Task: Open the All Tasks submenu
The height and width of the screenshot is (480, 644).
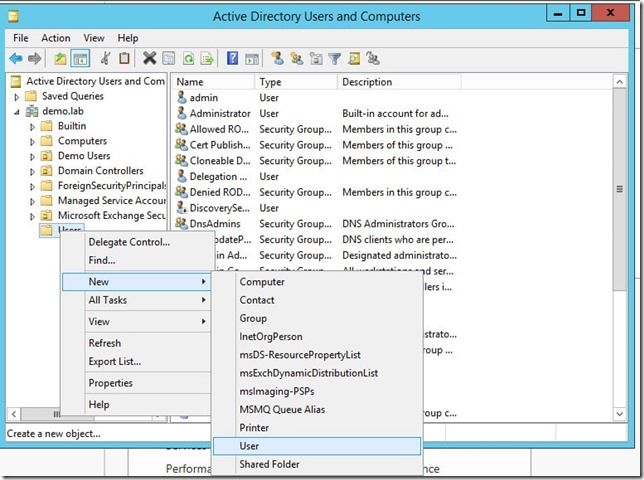Action: pyautogui.click(x=108, y=300)
